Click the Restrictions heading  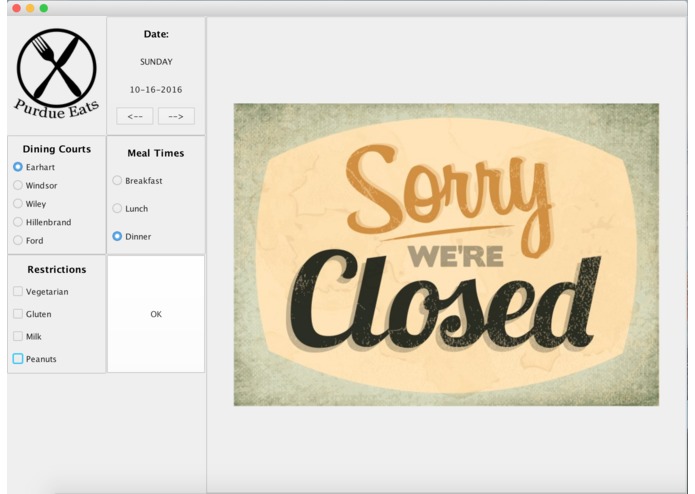pos(57,269)
